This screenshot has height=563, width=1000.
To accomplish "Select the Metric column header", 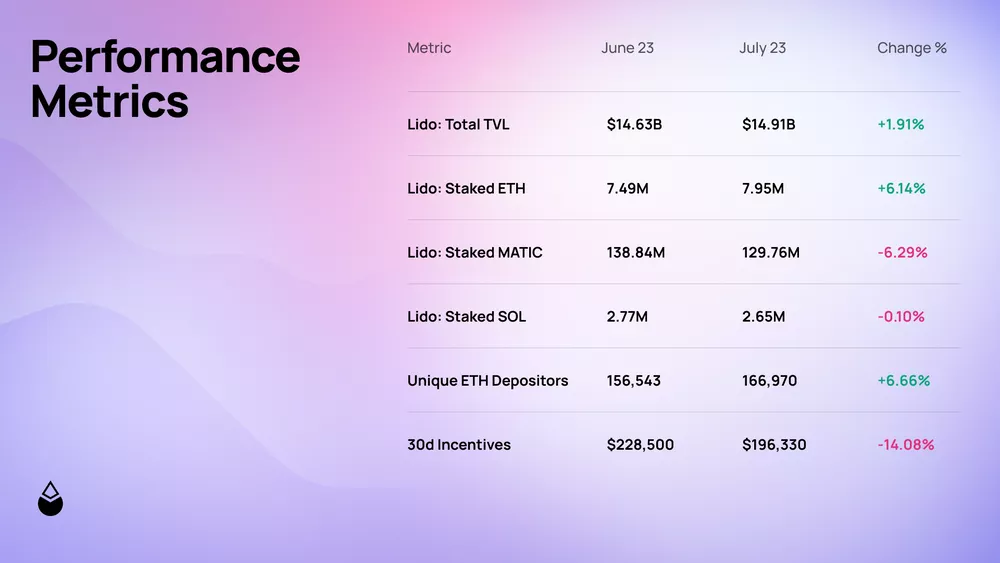I will pyautogui.click(x=429, y=48).
